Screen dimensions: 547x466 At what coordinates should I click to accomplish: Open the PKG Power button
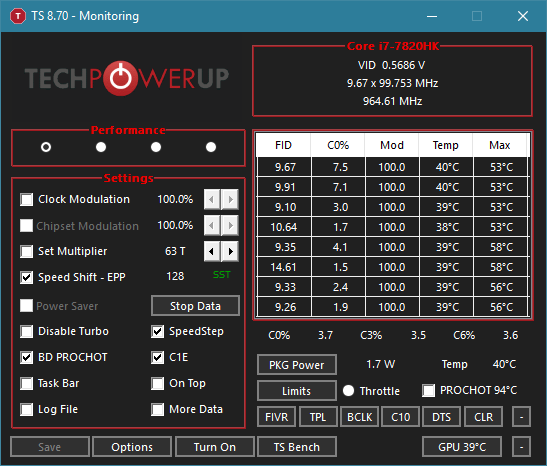(297, 365)
